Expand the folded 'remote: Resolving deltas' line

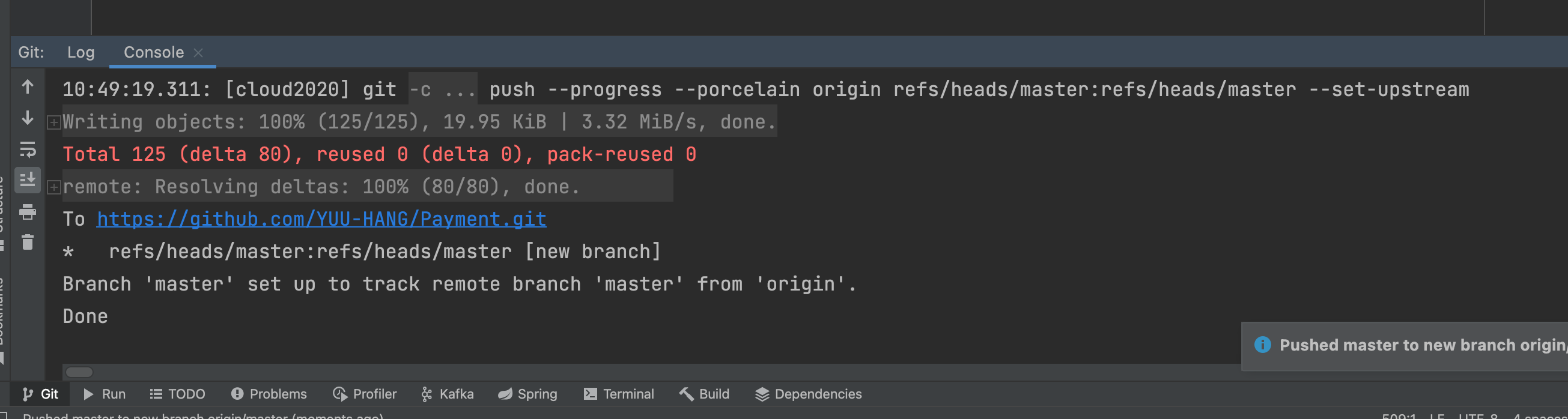click(x=53, y=187)
